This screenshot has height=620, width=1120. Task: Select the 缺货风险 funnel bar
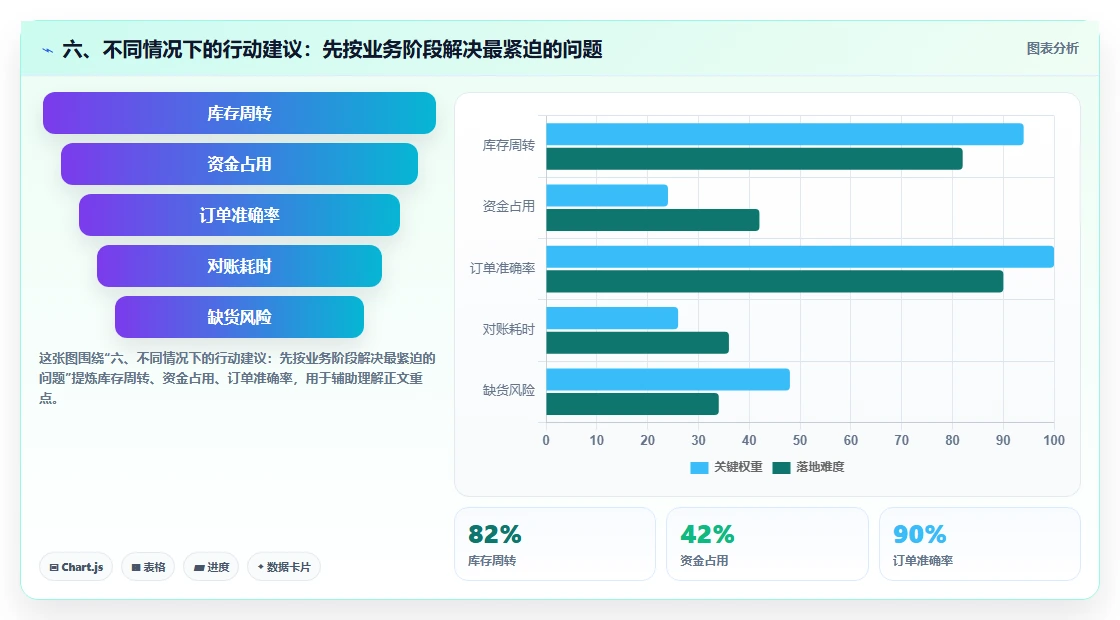click(239, 317)
